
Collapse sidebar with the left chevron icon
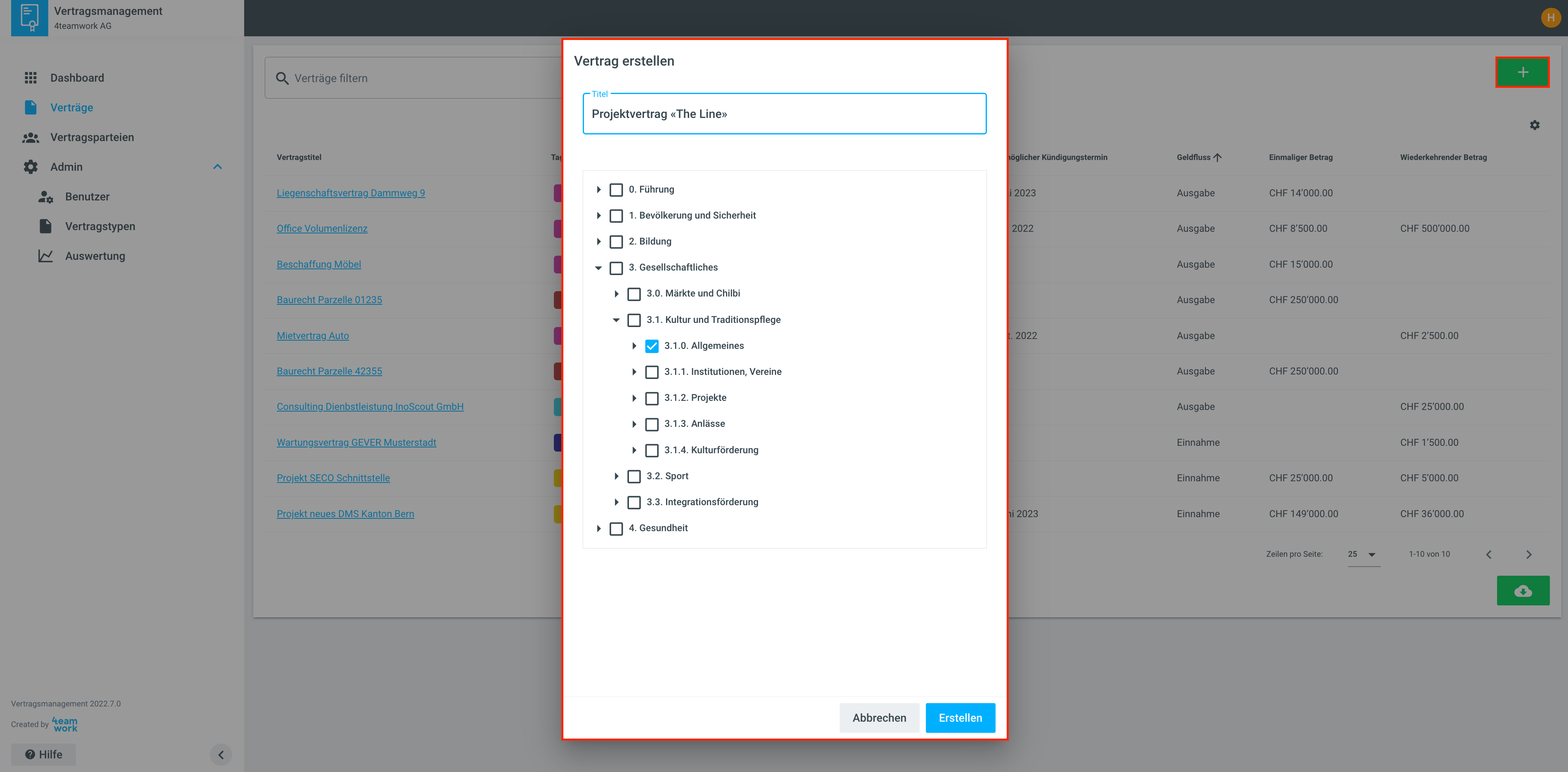pos(221,754)
